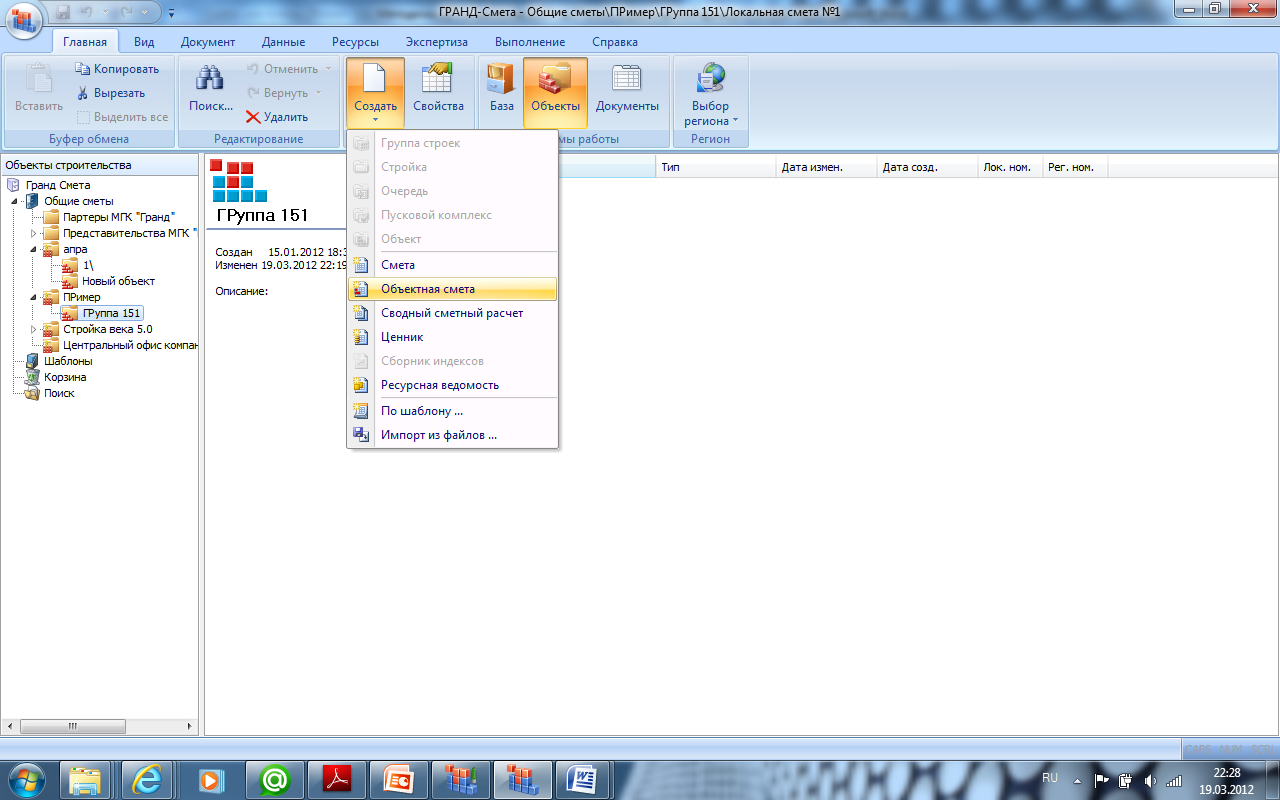This screenshot has height=800, width=1280.
Task: Open the Вид ribbon tab
Action: tap(144, 42)
